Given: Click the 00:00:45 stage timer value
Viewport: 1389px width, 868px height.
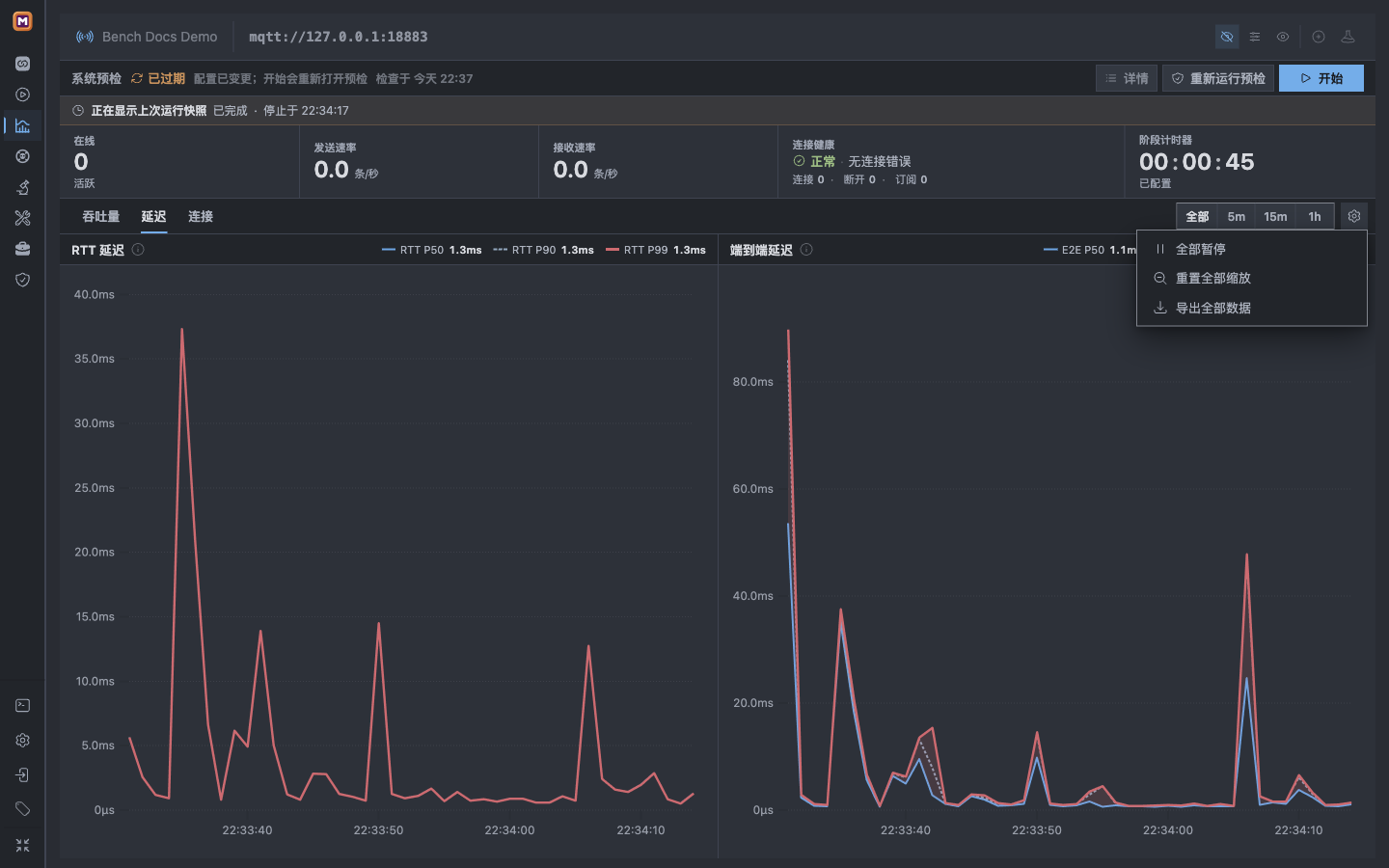Looking at the screenshot, I should coord(1197,162).
